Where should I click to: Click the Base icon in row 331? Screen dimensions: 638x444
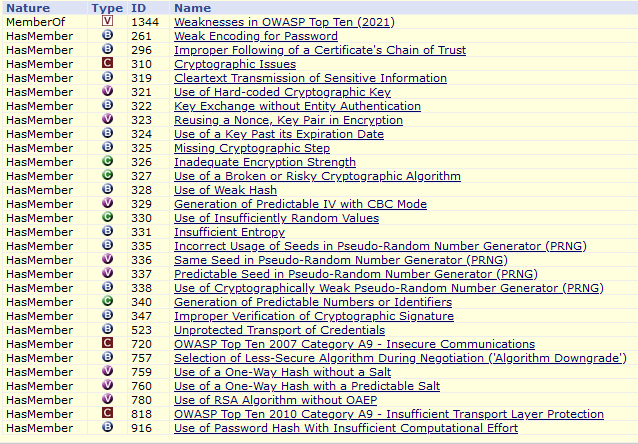(107, 231)
